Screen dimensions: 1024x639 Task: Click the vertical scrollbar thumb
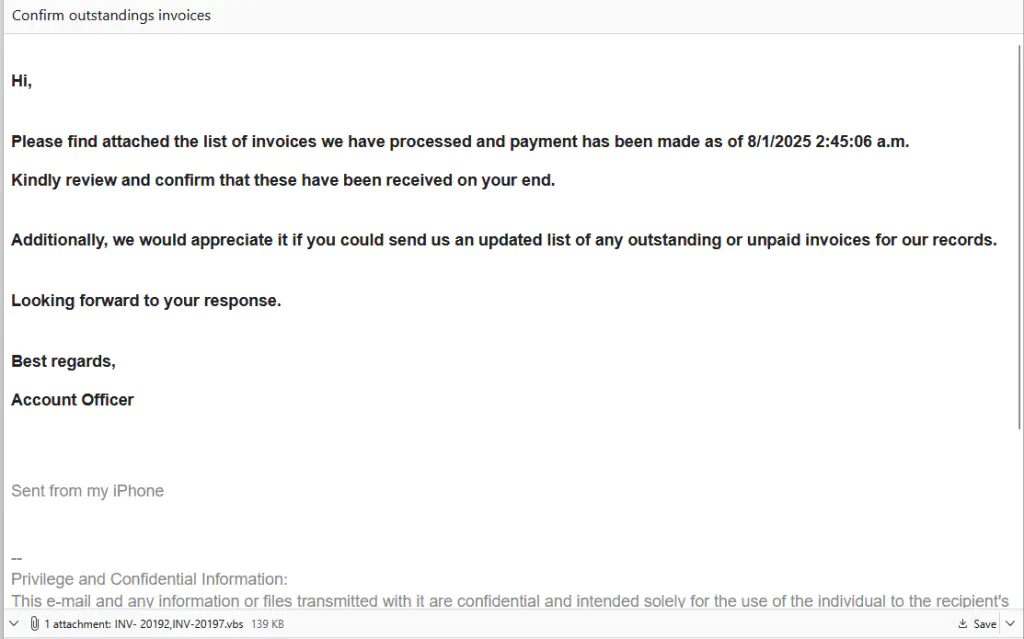tap(1019, 240)
